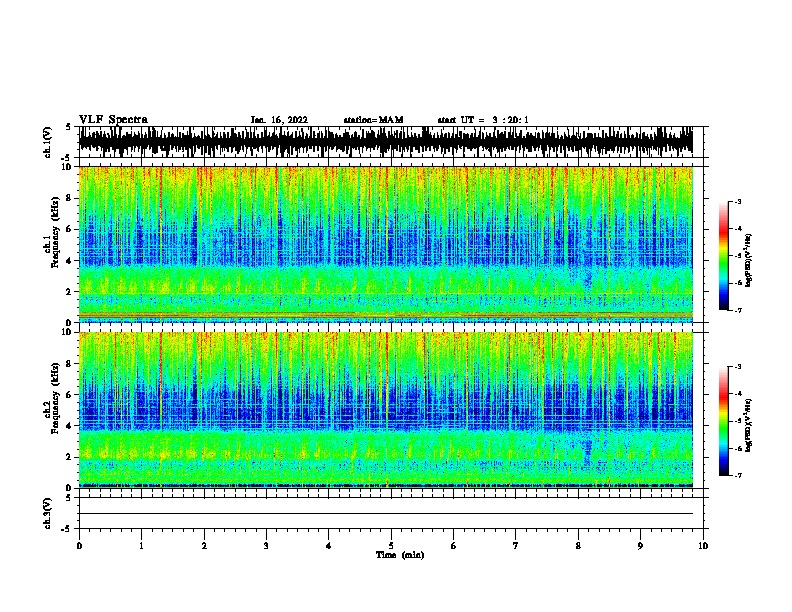Screen dimensions: 792x612
Task: Click the "5" voltage tick of ch.1 waveform
Action: [x=68, y=127]
